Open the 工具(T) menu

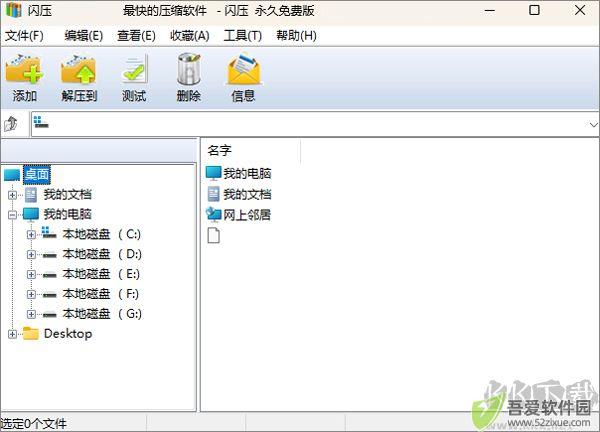243,36
